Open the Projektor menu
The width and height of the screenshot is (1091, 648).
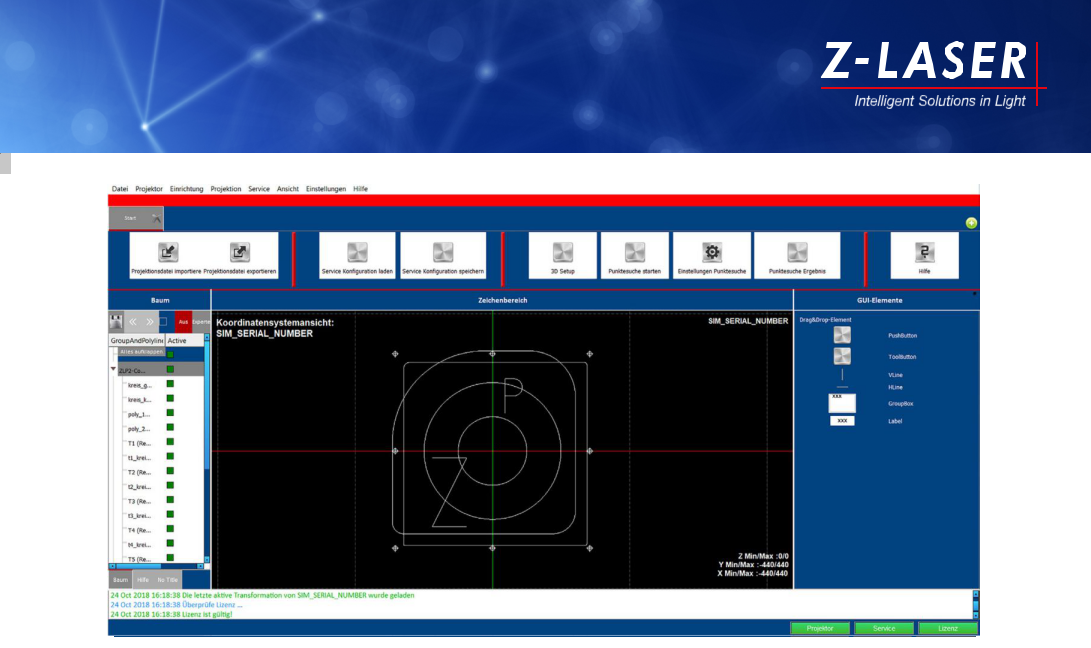[149, 188]
